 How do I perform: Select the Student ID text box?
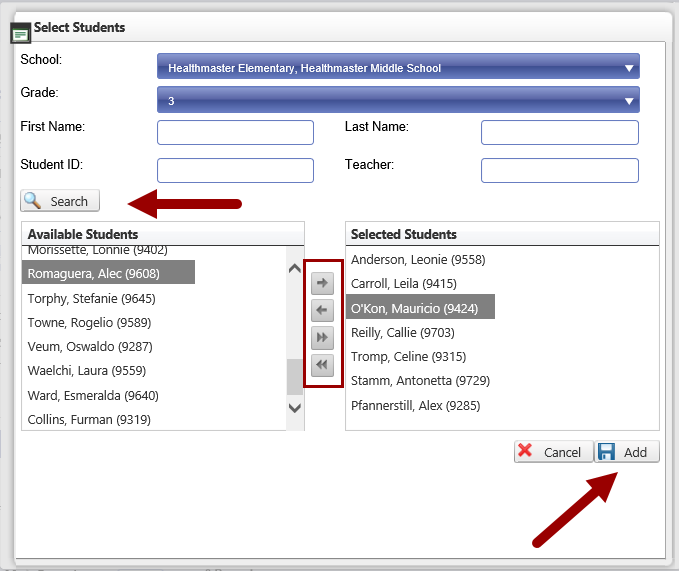(x=235, y=171)
